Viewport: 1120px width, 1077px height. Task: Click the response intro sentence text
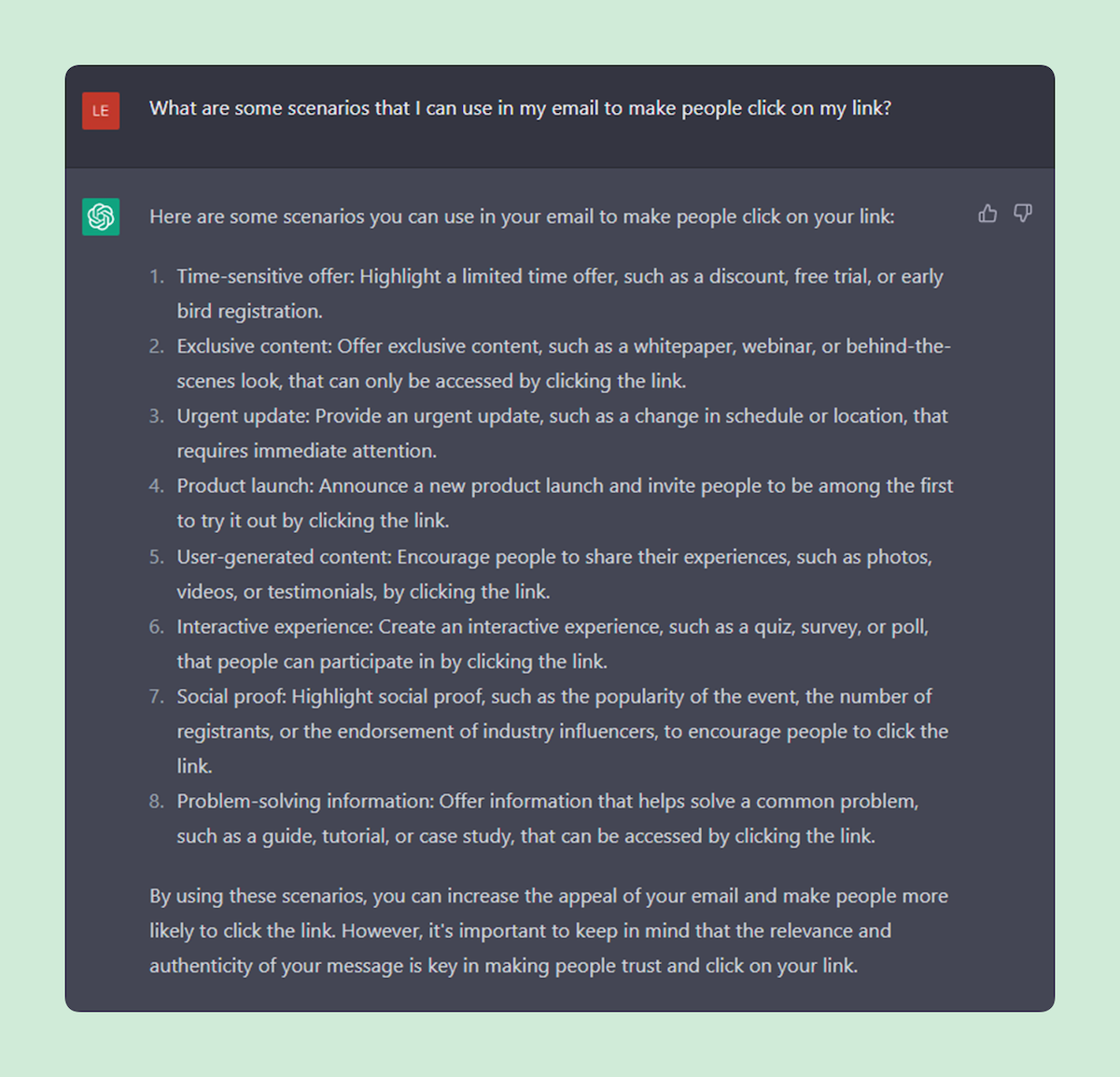tap(522, 217)
